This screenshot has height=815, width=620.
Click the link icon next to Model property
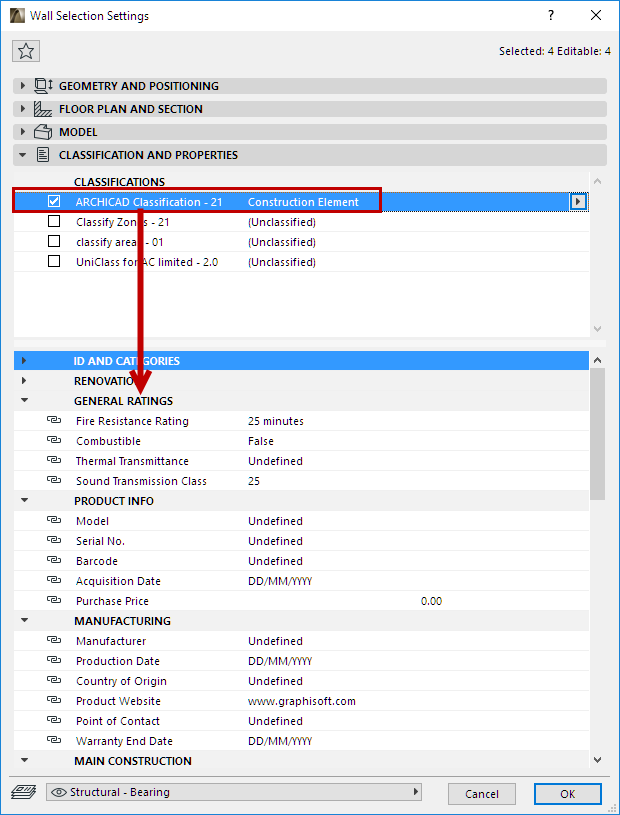coord(54,521)
